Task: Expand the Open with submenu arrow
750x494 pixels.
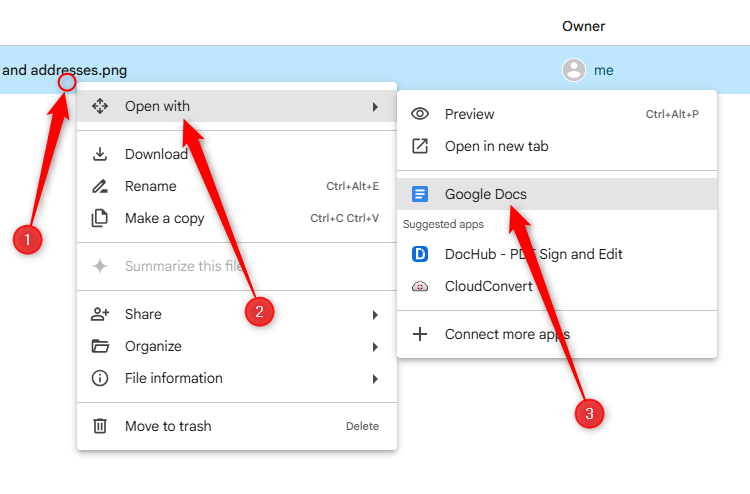Action: [x=375, y=106]
